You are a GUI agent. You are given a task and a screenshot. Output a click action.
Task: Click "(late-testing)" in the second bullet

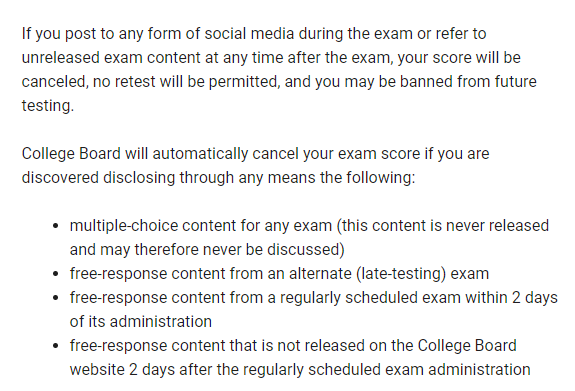401,274
